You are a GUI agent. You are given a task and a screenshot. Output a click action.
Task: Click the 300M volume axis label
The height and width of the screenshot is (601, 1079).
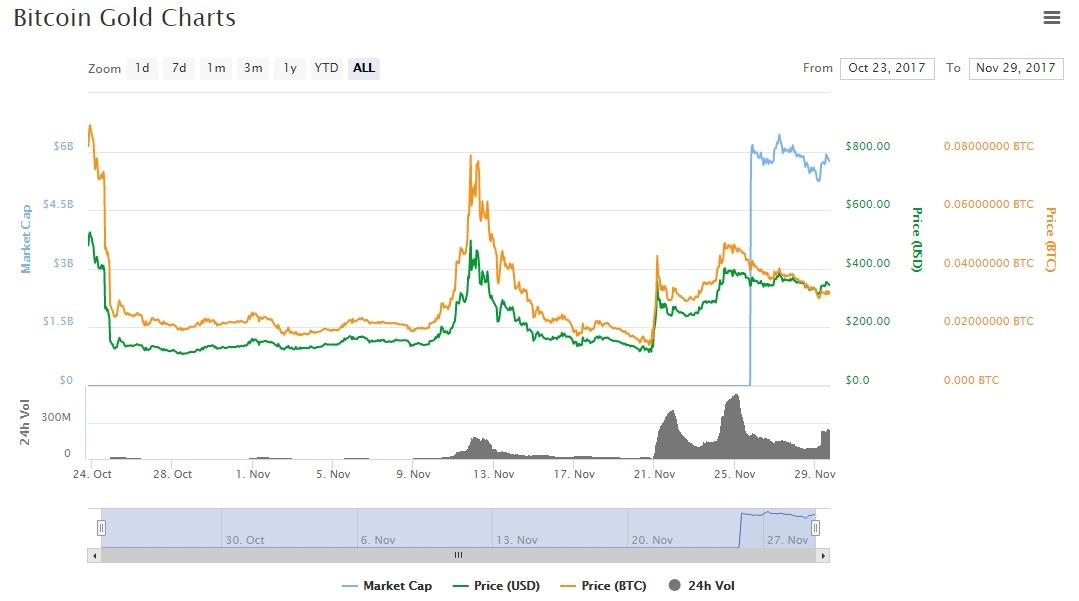(x=56, y=417)
